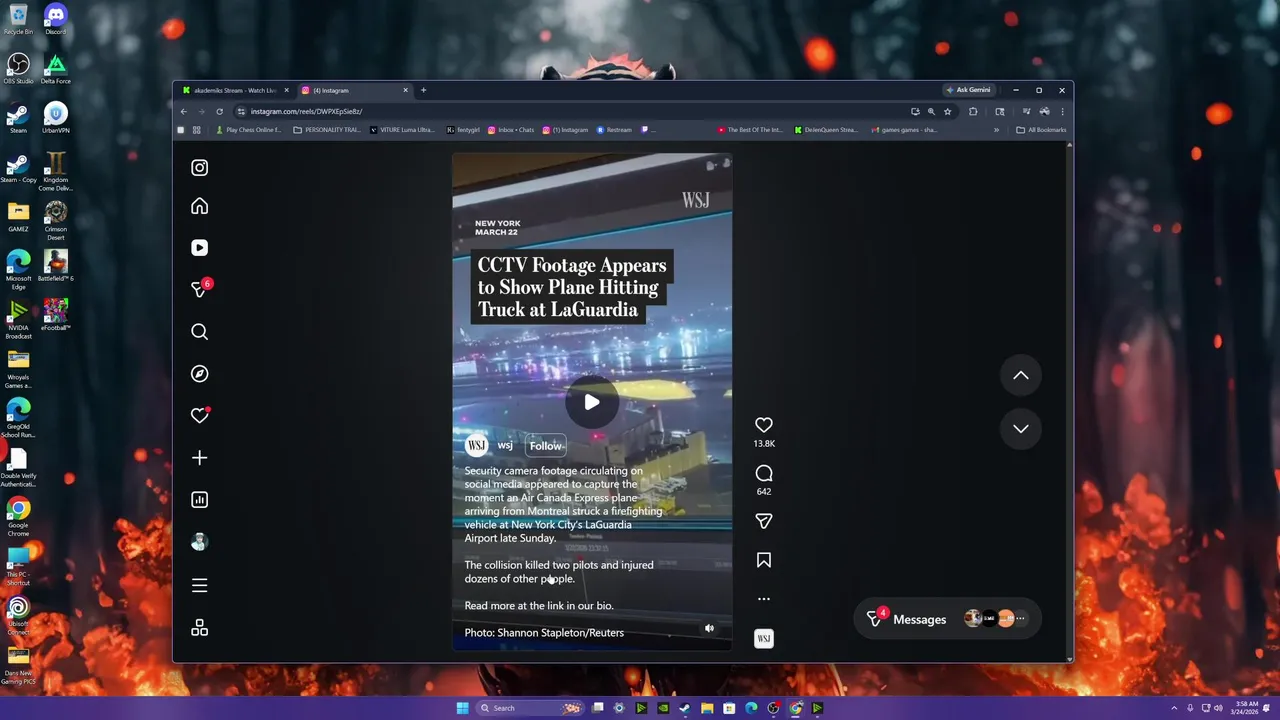Viewport: 1280px width, 720px height.
Task: Expand hidden bookmarks double chevron
Action: click(996, 130)
